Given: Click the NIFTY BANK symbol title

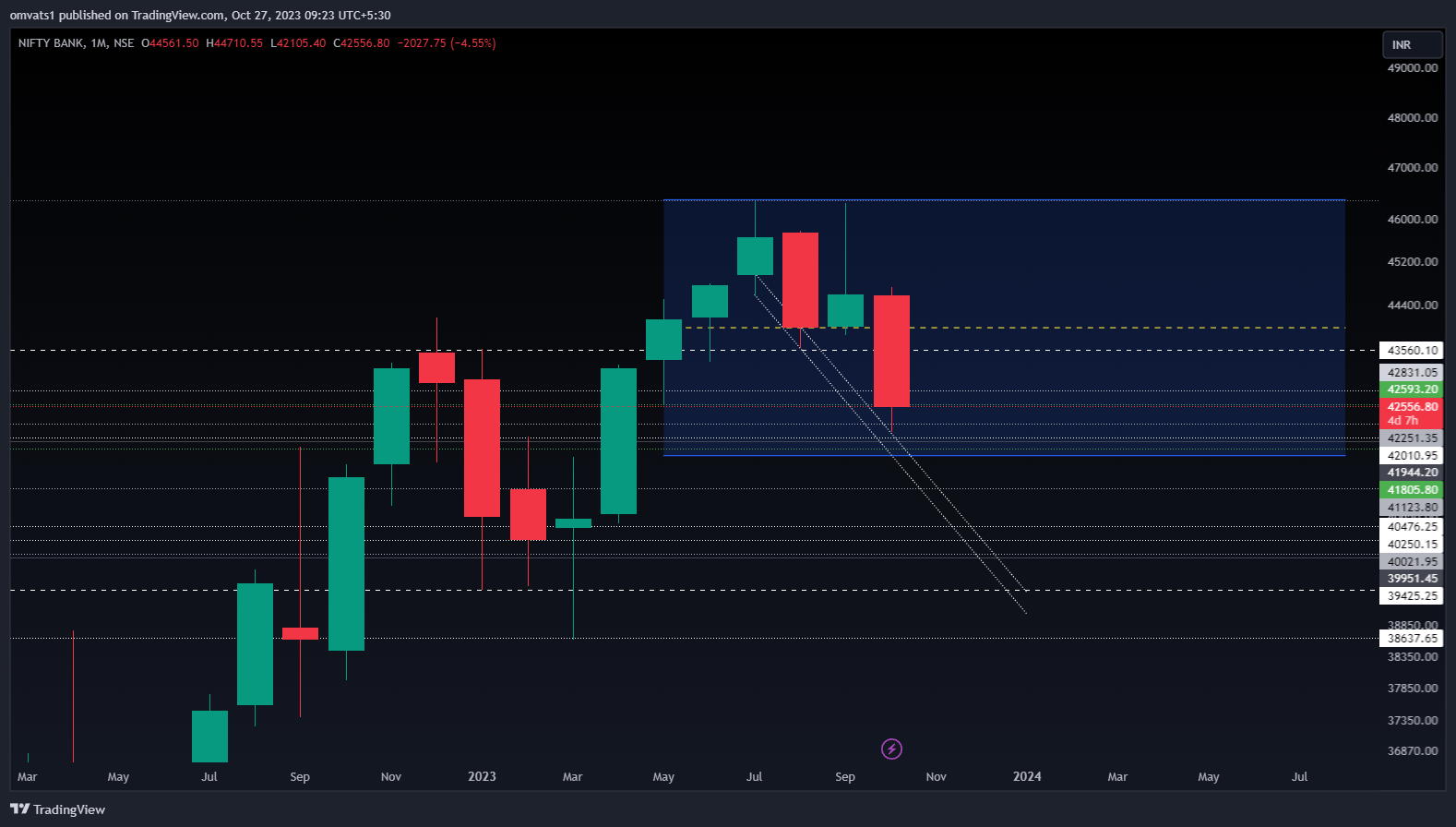Looking at the screenshot, I should 51,43.
